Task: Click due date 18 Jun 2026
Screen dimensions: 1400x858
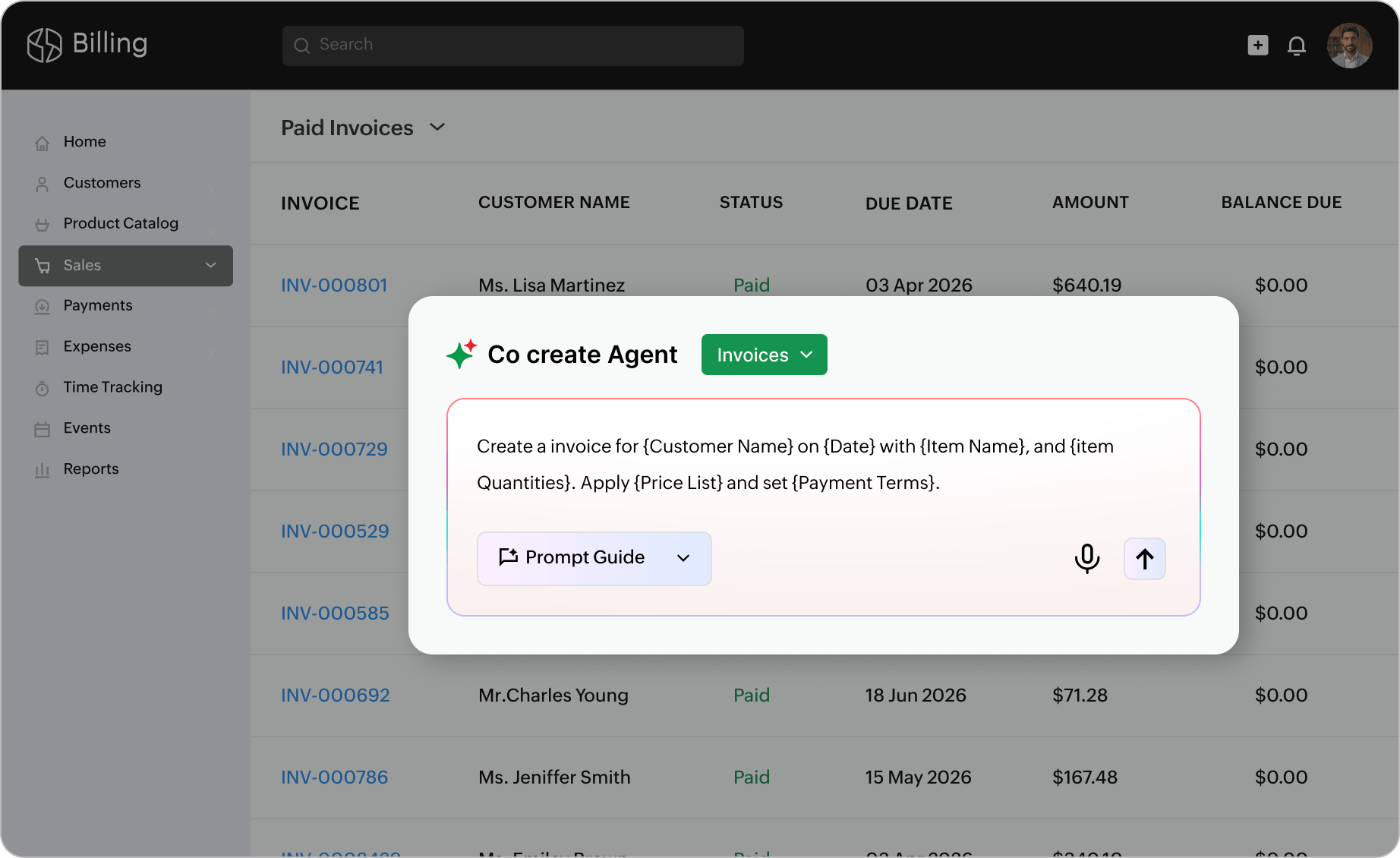Action: pos(916,696)
